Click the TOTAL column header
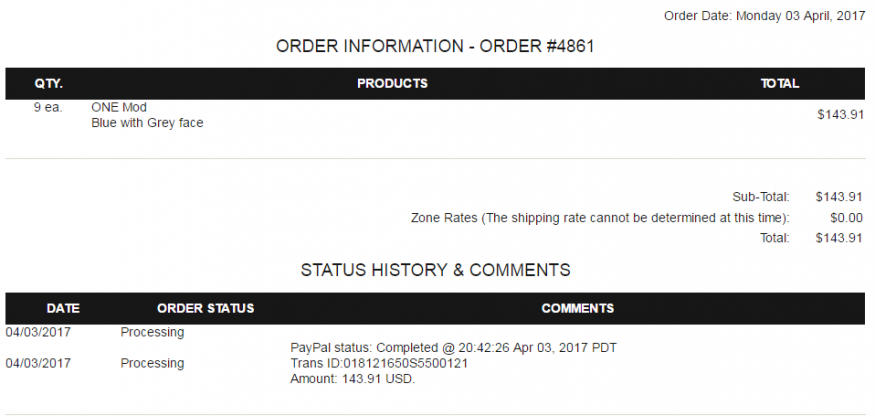Screen dimensions: 875x416 pos(779,84)
